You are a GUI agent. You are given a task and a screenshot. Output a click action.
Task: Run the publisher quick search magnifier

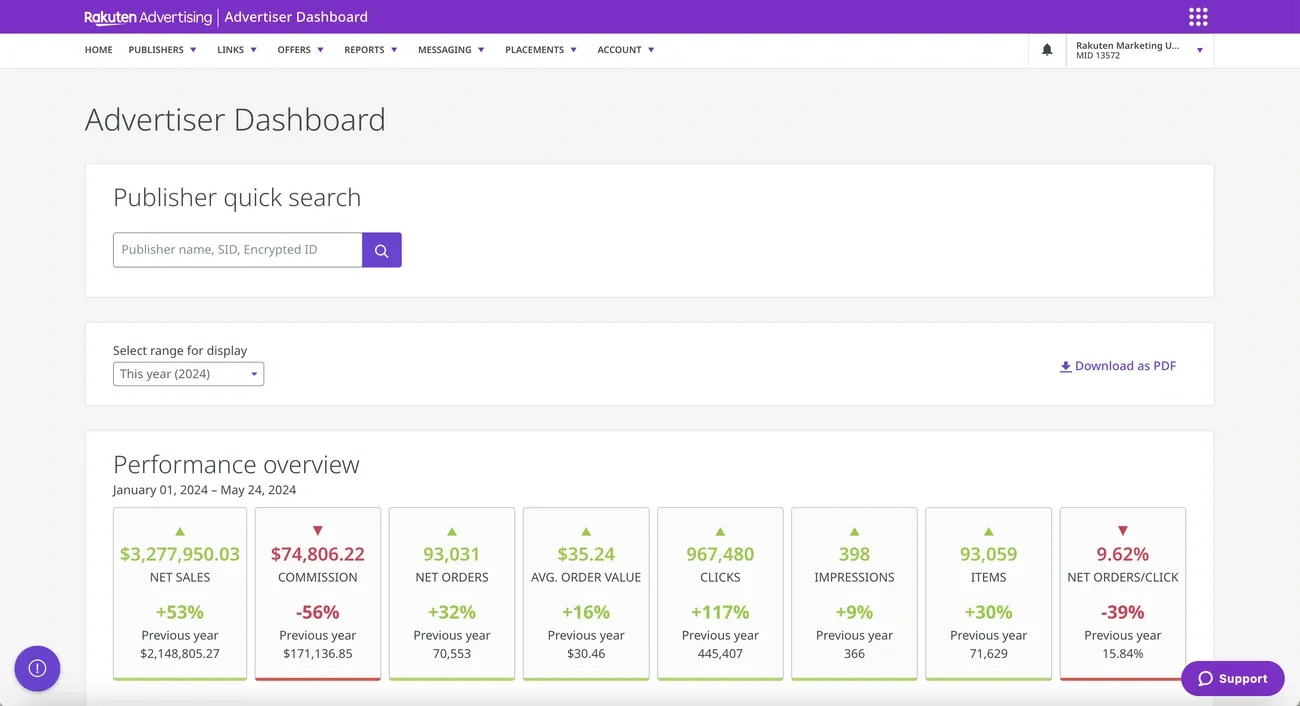click(x=381, y=249)
